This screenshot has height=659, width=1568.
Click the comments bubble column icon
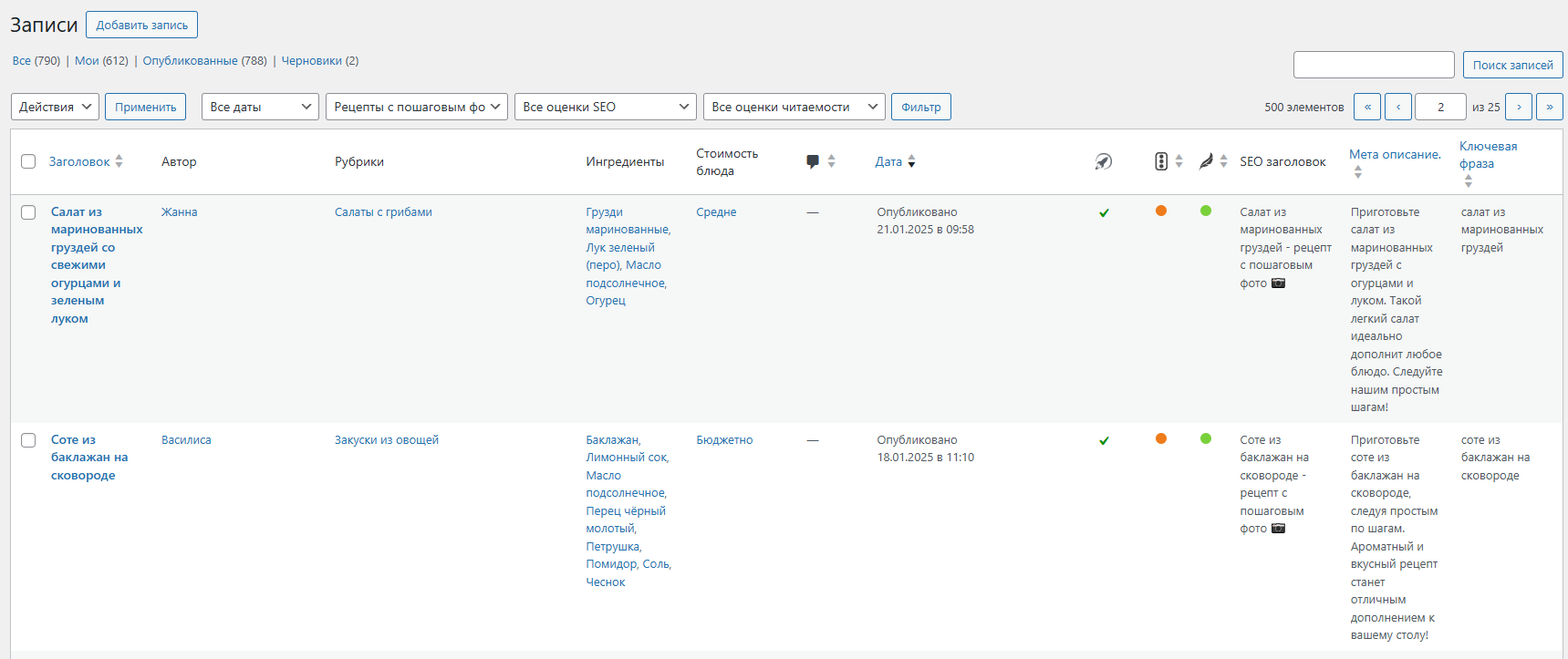pos(813,161)
